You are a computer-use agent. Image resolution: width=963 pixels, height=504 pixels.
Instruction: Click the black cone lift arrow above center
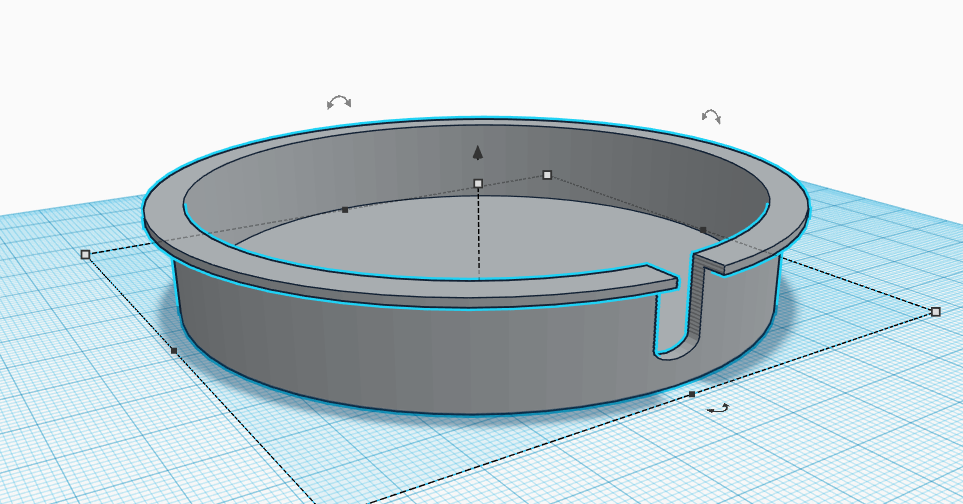478,152
